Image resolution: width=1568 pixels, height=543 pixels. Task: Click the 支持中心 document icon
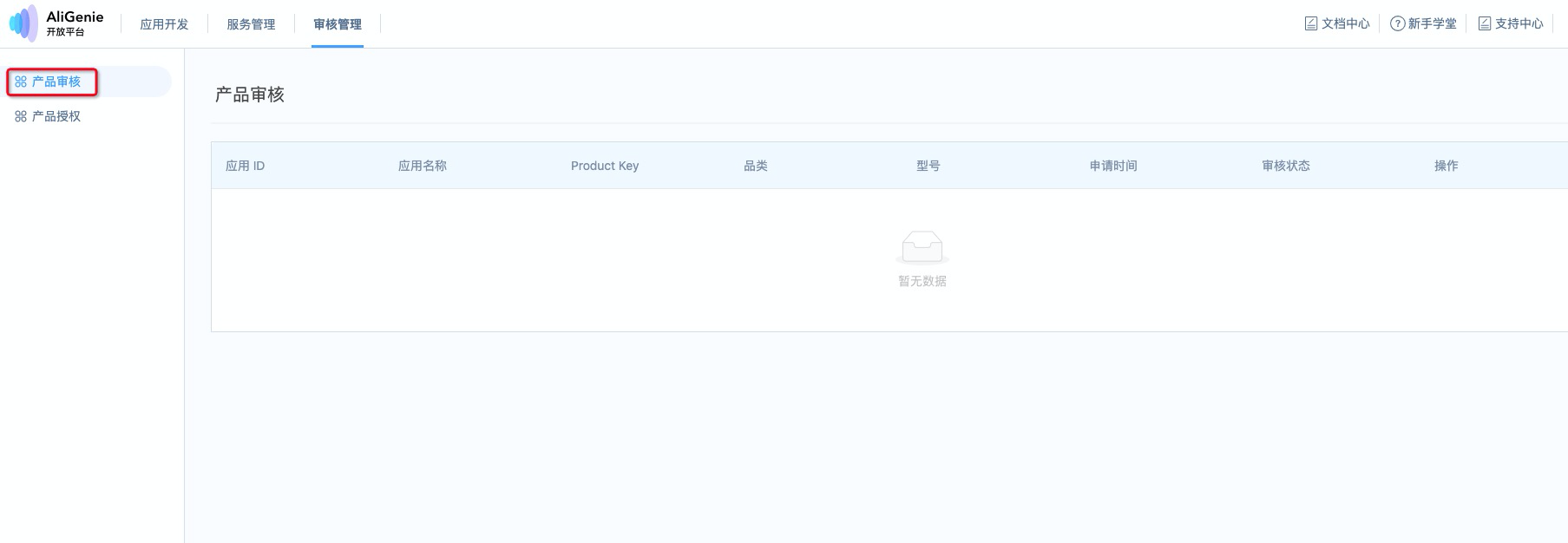point(1485,23)
